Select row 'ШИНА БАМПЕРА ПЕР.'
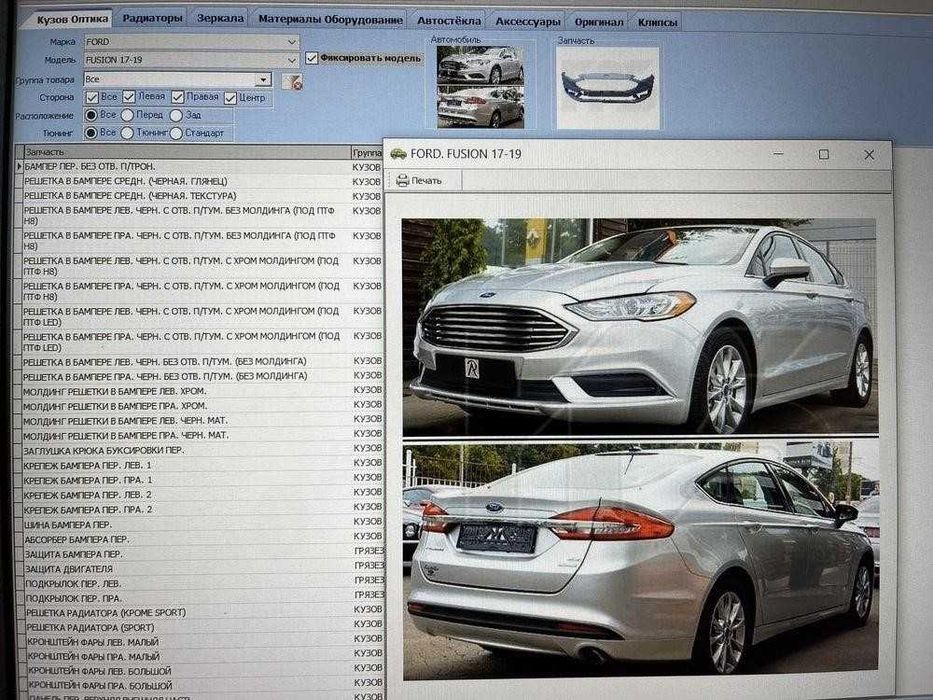The width and height of the screenshot is (933, 700). coord(201,524)
